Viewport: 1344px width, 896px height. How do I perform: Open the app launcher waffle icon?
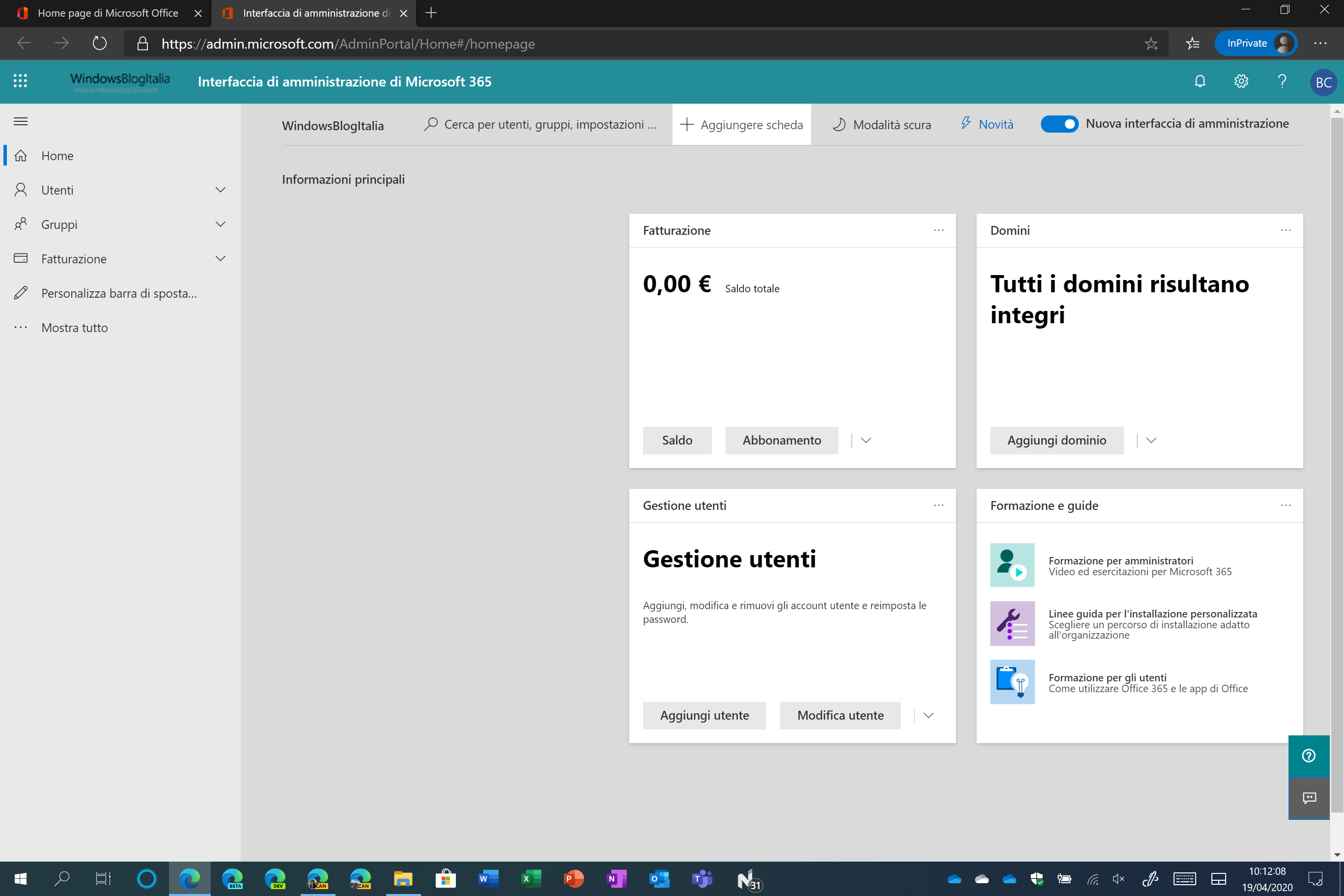[x=20, y=81]
